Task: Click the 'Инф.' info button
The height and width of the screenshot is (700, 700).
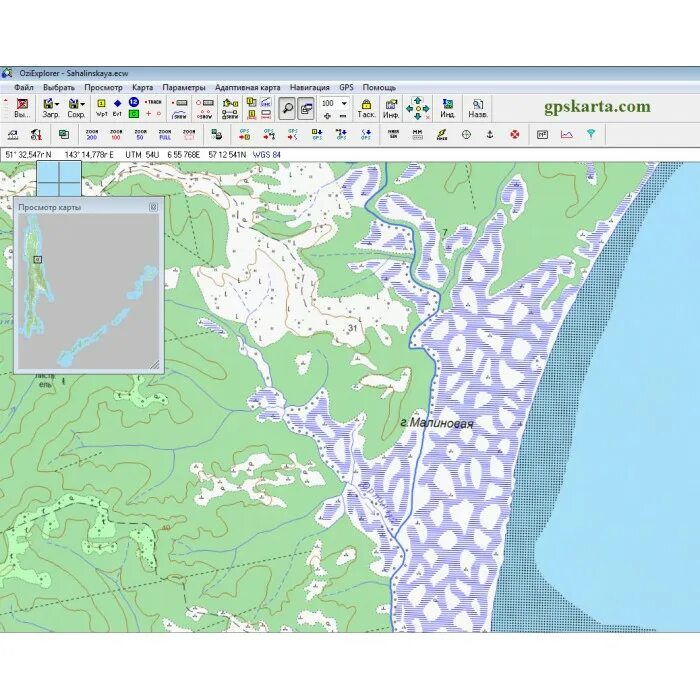Action: point(391,108)
